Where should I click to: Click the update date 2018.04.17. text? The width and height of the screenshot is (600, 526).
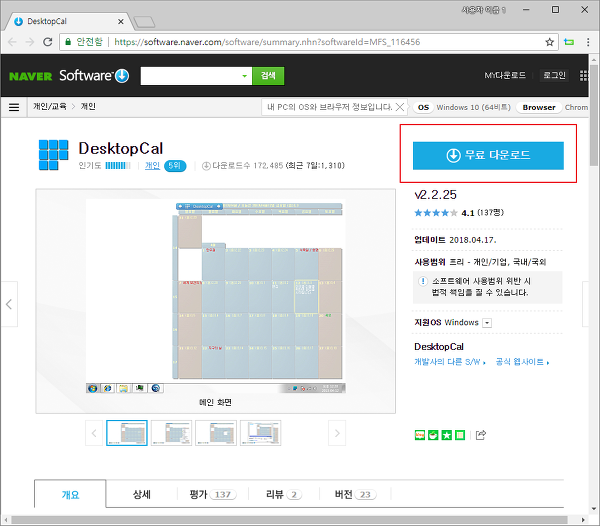point(472,240)
